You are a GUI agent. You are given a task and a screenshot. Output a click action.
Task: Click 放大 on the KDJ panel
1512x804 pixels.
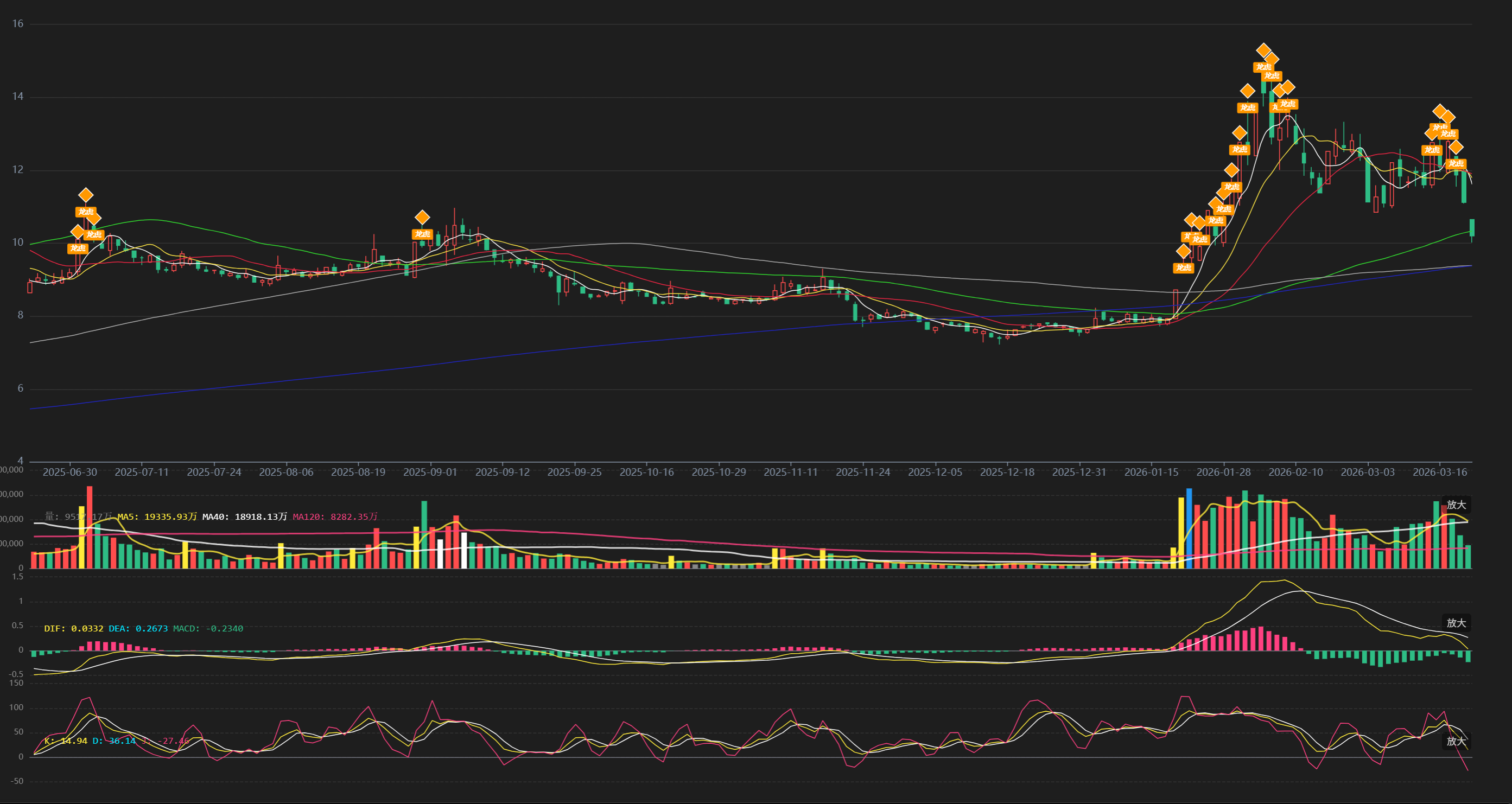[x=1456, y=741]
